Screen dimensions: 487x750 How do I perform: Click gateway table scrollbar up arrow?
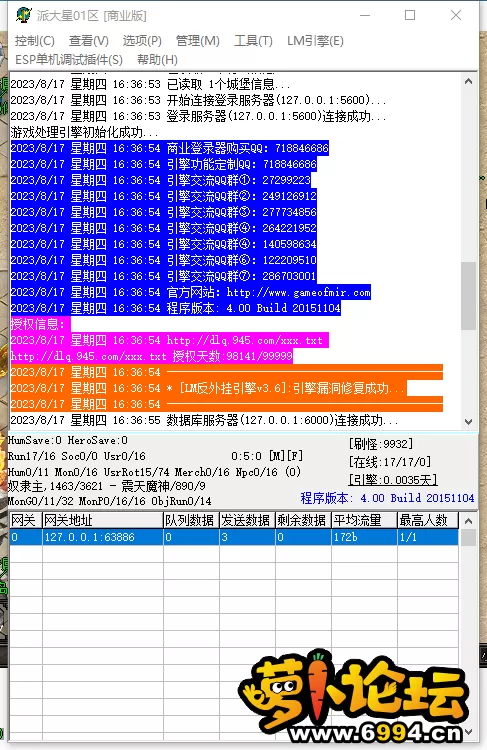pos(468,521)
